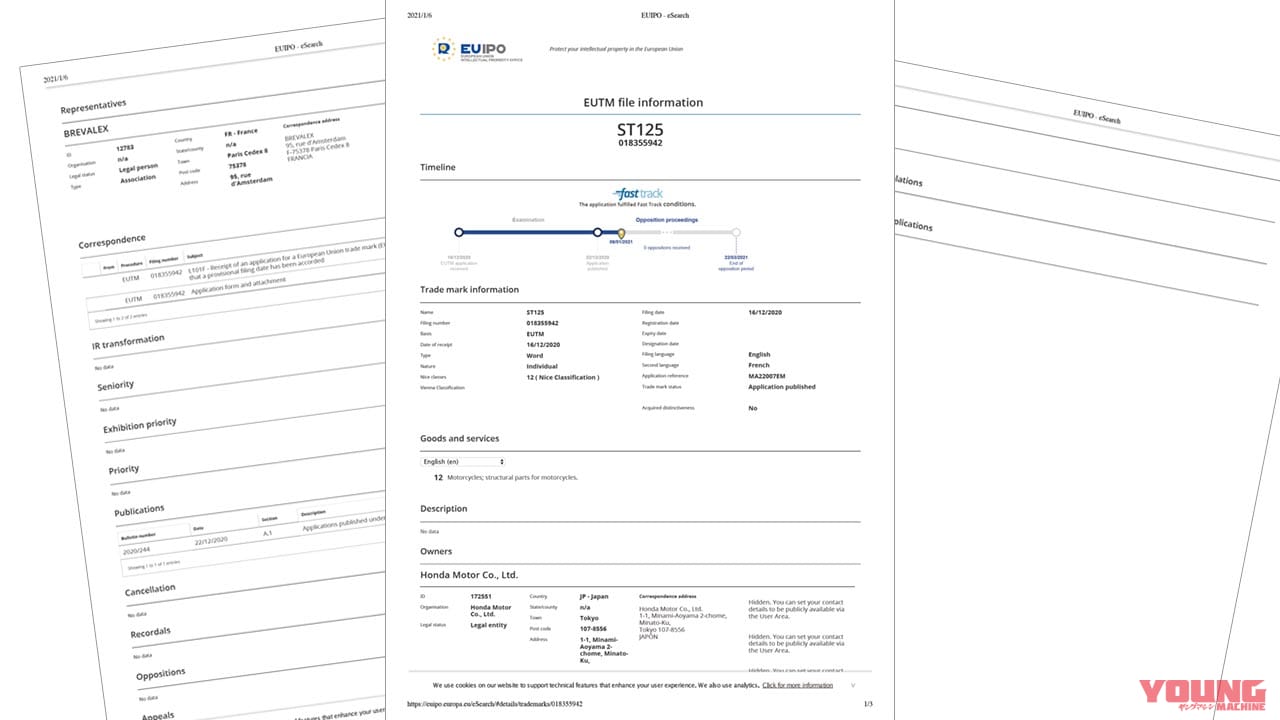Click the Goods and services section heading
Viewport: 1280px width, 720px height.
[x=459, y=438]
